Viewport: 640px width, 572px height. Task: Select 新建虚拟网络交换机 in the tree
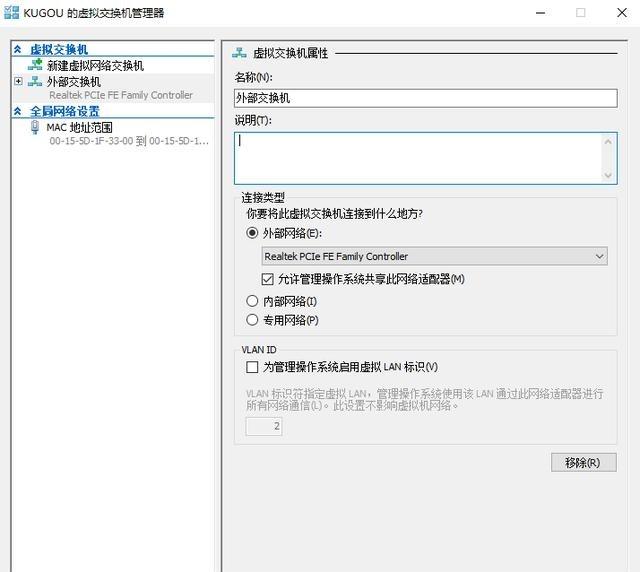[x=95, y=65]
